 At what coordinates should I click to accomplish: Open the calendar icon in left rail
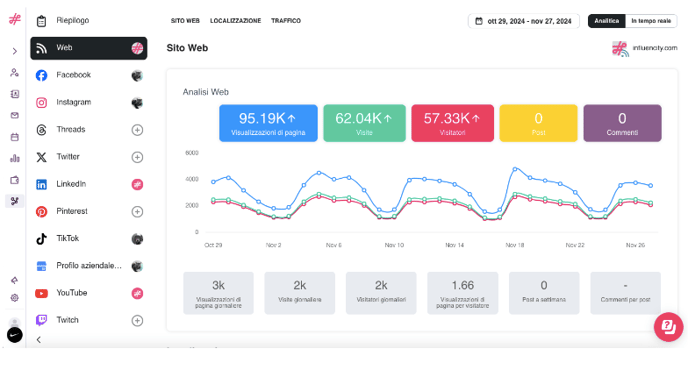(14, 137)
